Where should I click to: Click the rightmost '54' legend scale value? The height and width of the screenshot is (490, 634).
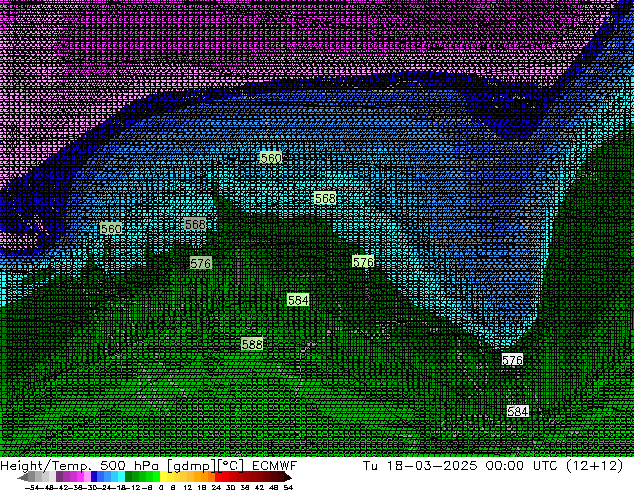pos(288,487)
